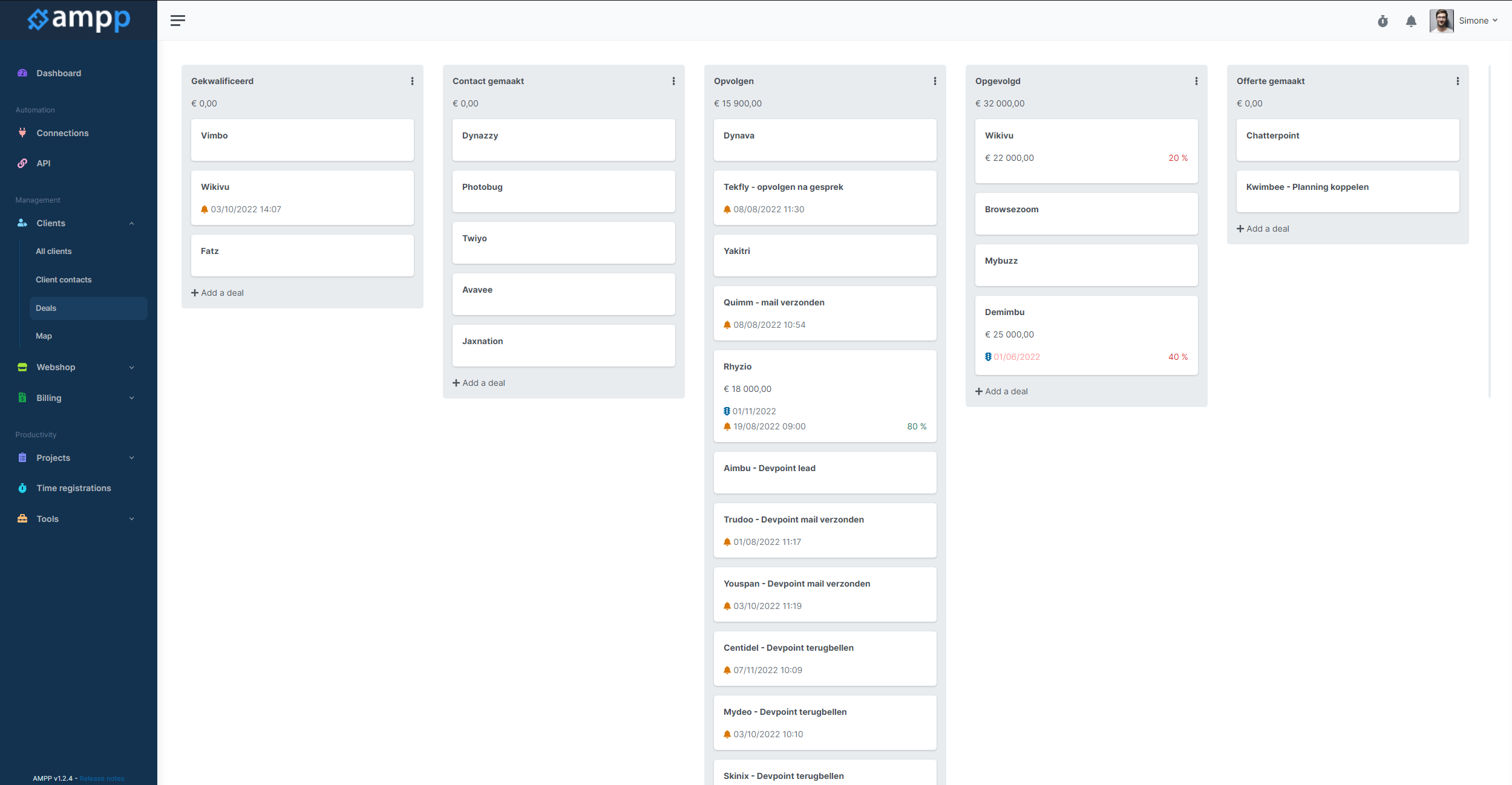Expand the Webshop menu chevron

coord(131,368)
